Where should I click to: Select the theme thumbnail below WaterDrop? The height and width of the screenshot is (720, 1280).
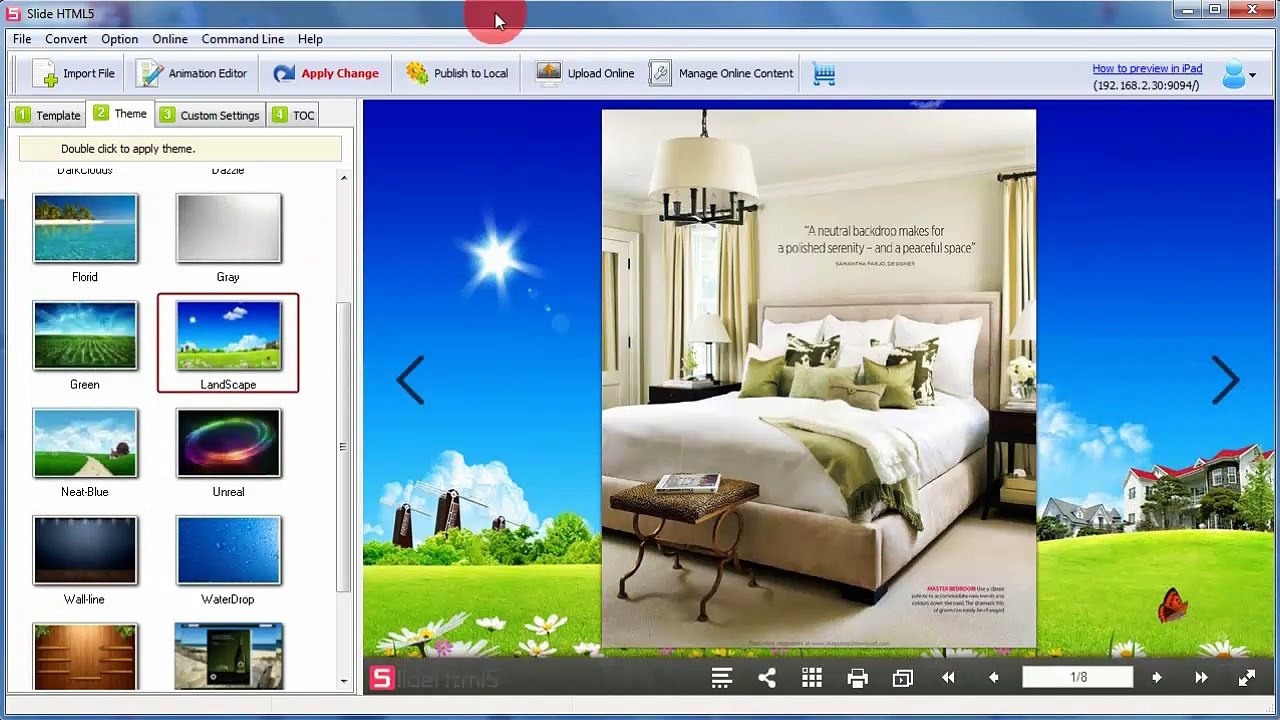pos(228,656)
